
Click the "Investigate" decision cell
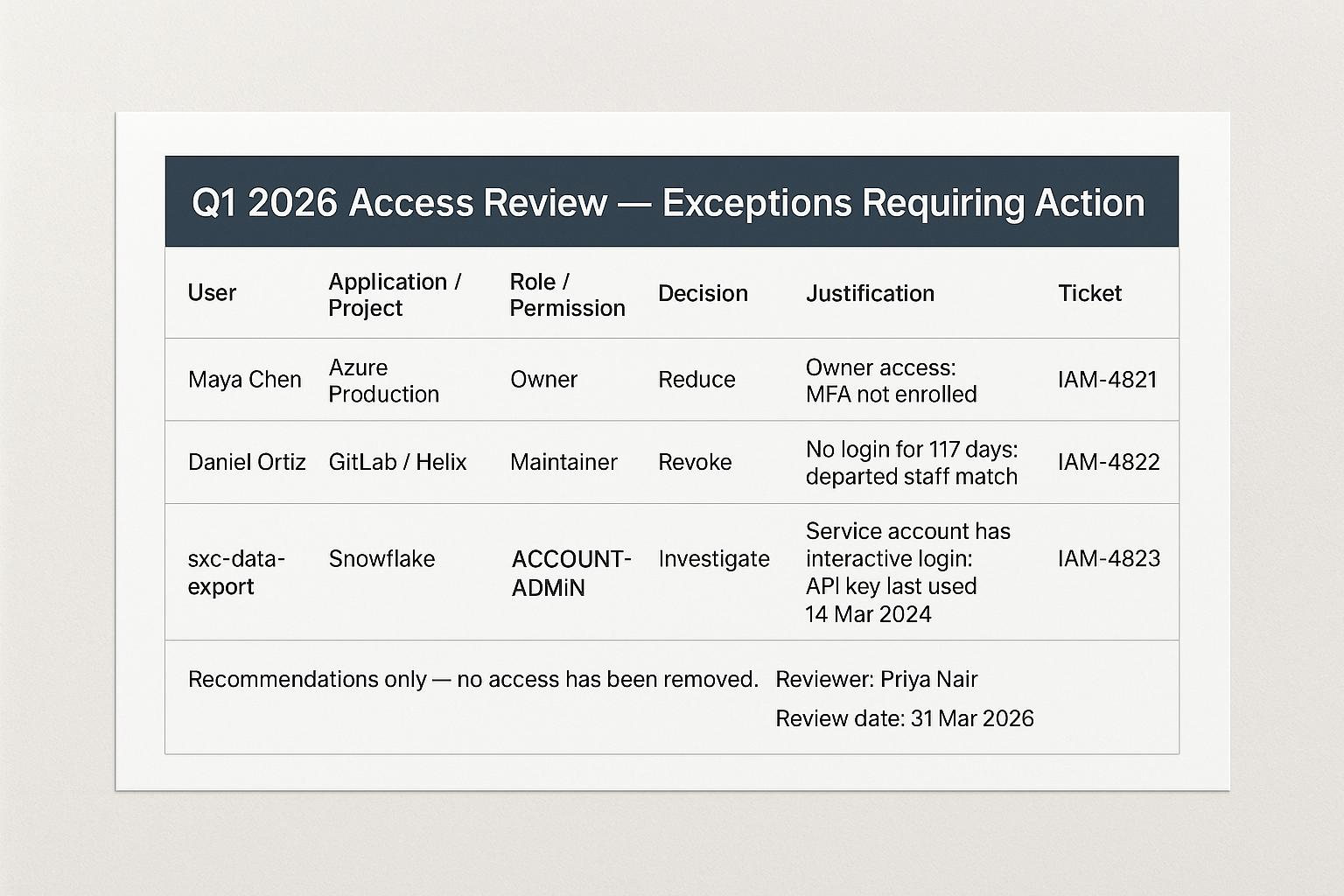pyautogui.click(x=714, y=559)
